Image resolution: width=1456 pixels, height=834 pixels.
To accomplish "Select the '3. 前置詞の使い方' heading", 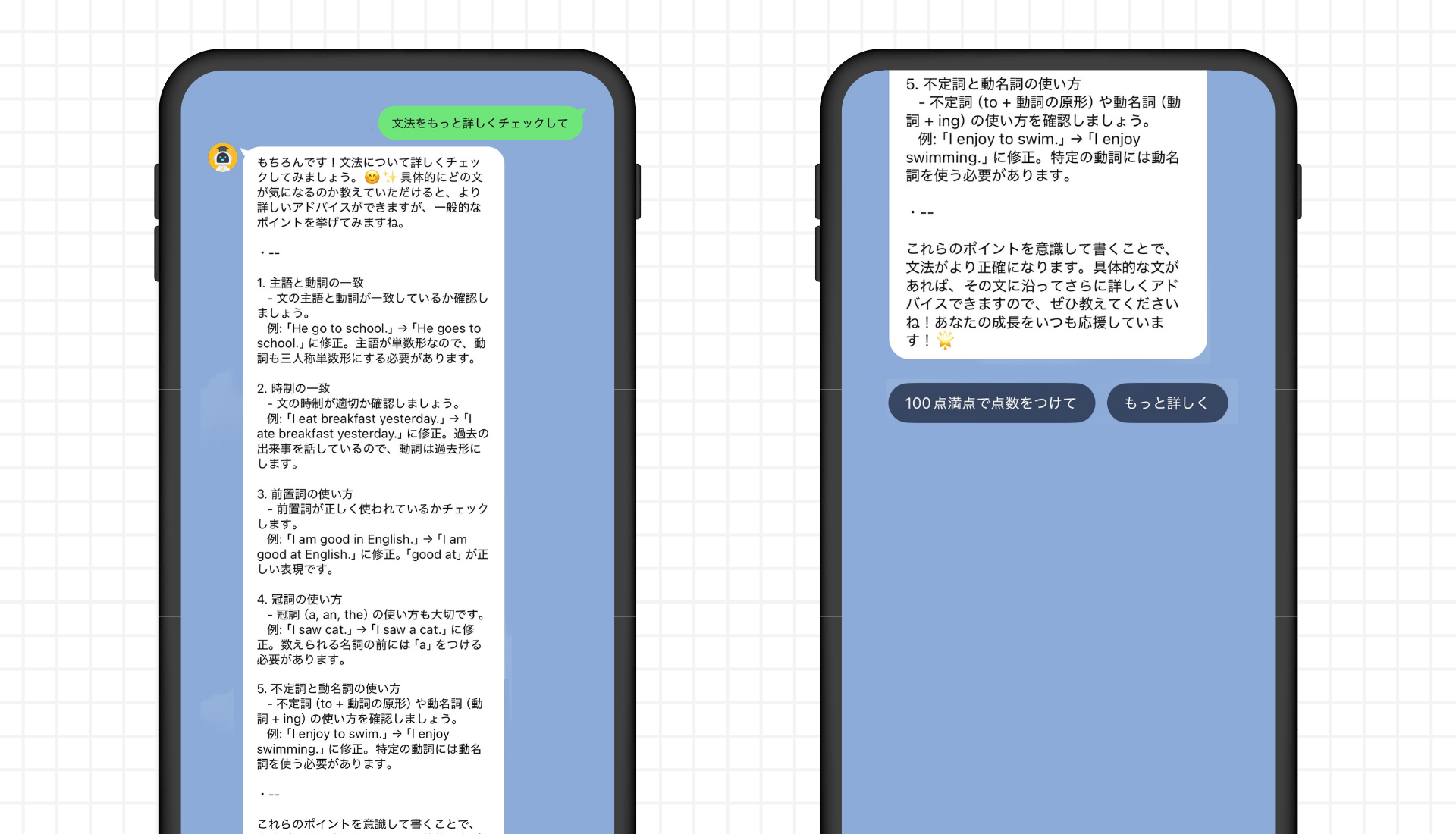I will point(305,494).
